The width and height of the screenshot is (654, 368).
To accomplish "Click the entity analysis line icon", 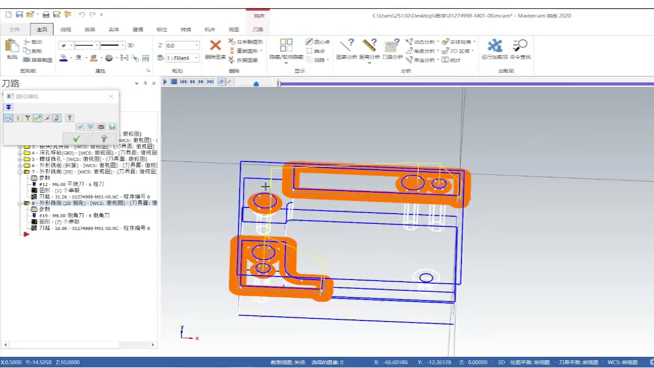I will (347, 45).
